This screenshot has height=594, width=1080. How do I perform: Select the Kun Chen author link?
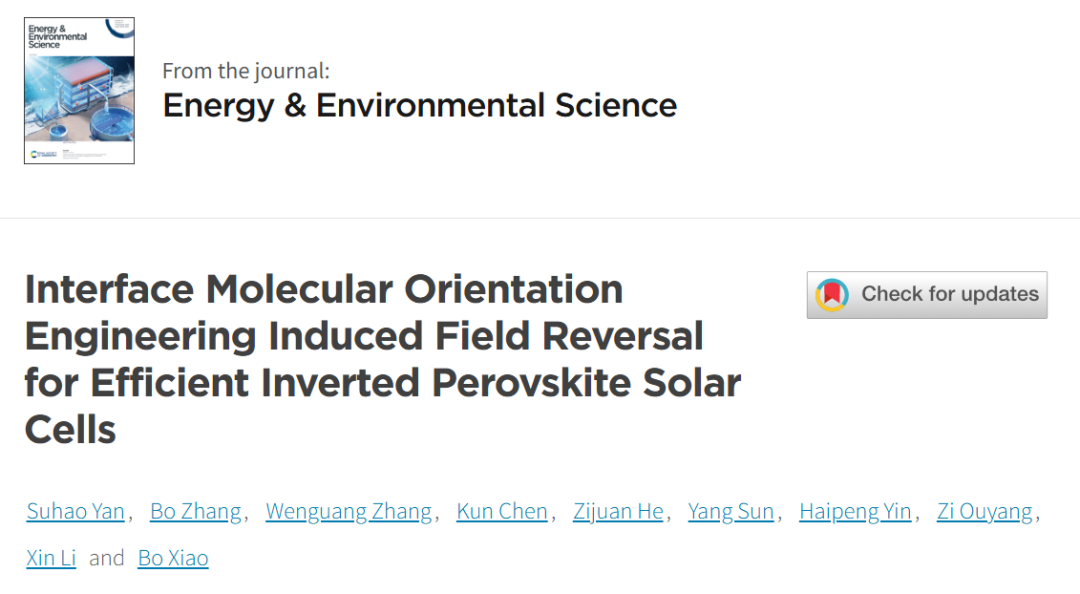502,512
